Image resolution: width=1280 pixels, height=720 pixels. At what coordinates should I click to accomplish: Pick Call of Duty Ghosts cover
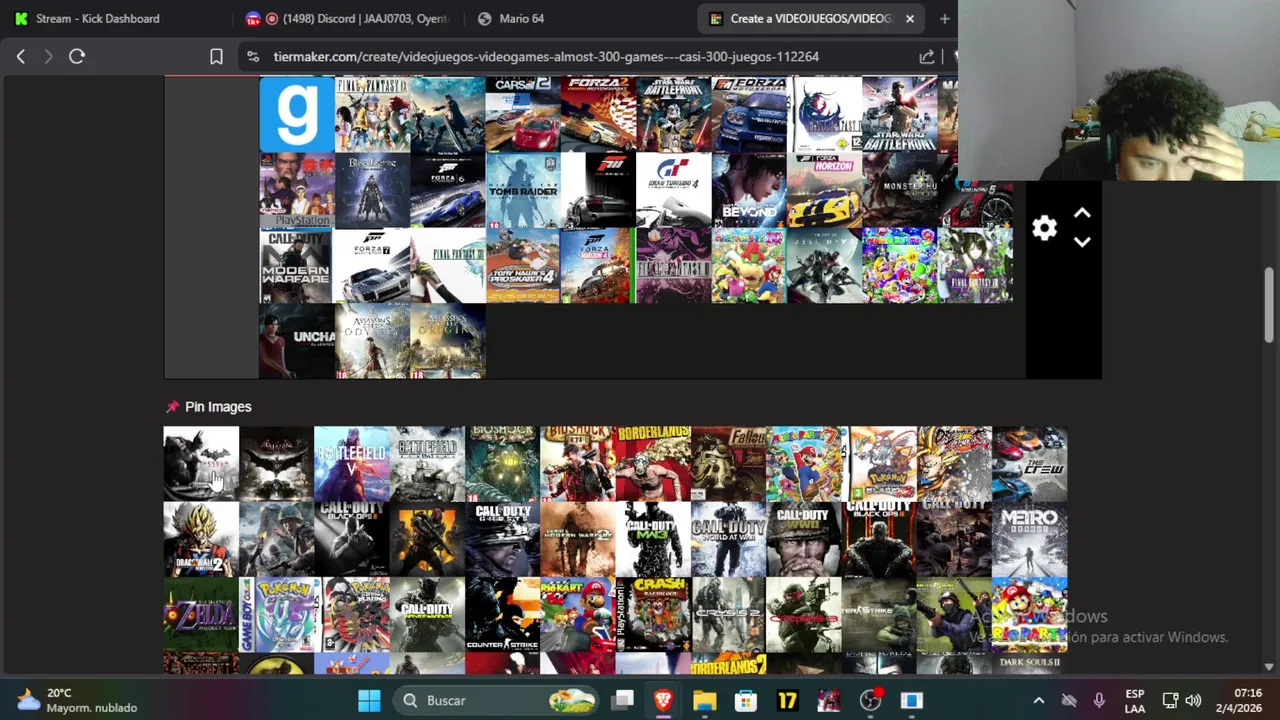click(502, 540)
